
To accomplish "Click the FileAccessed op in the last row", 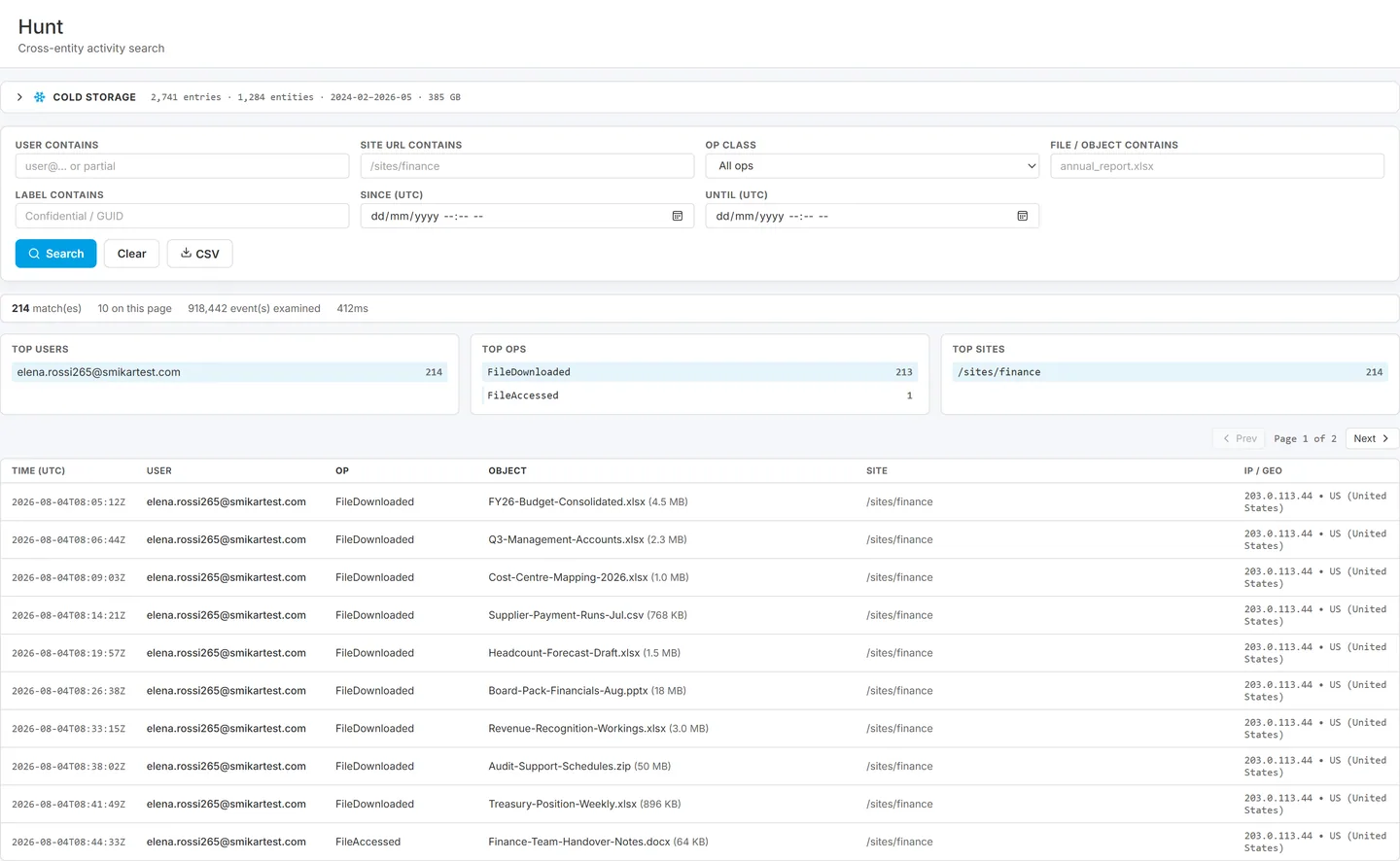I will click(x=367, y=843).
